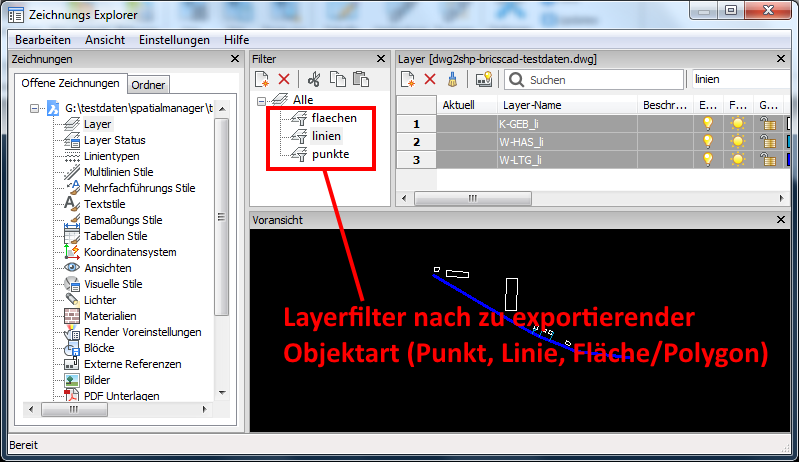Open Bemaßungs Stile entry
The width and height of the screenshot is (799, 462).
(123, 220)
